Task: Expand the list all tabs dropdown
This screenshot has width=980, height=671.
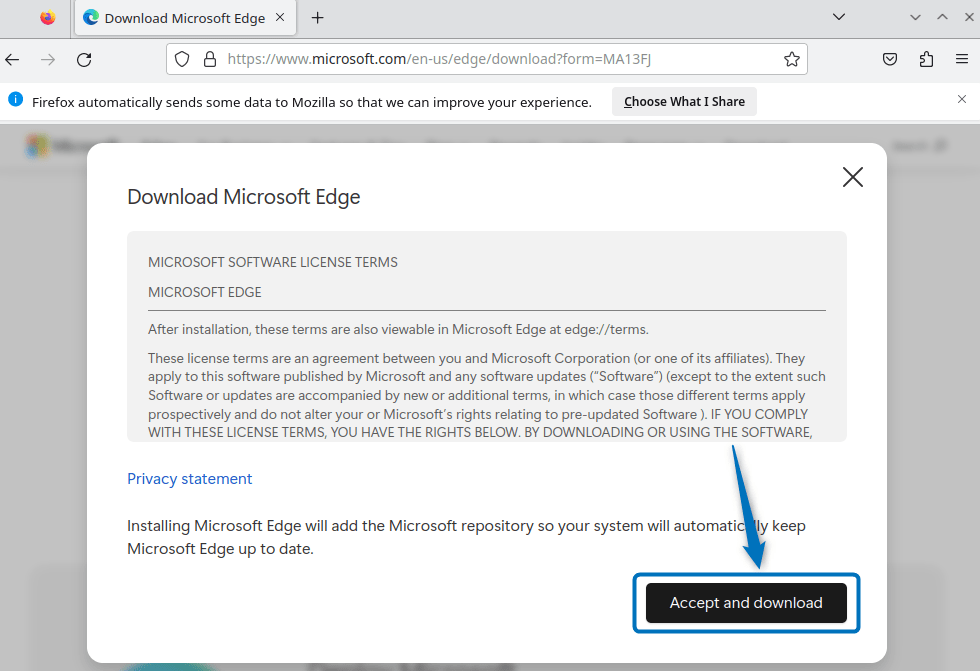Action: [x=839, y=17]
